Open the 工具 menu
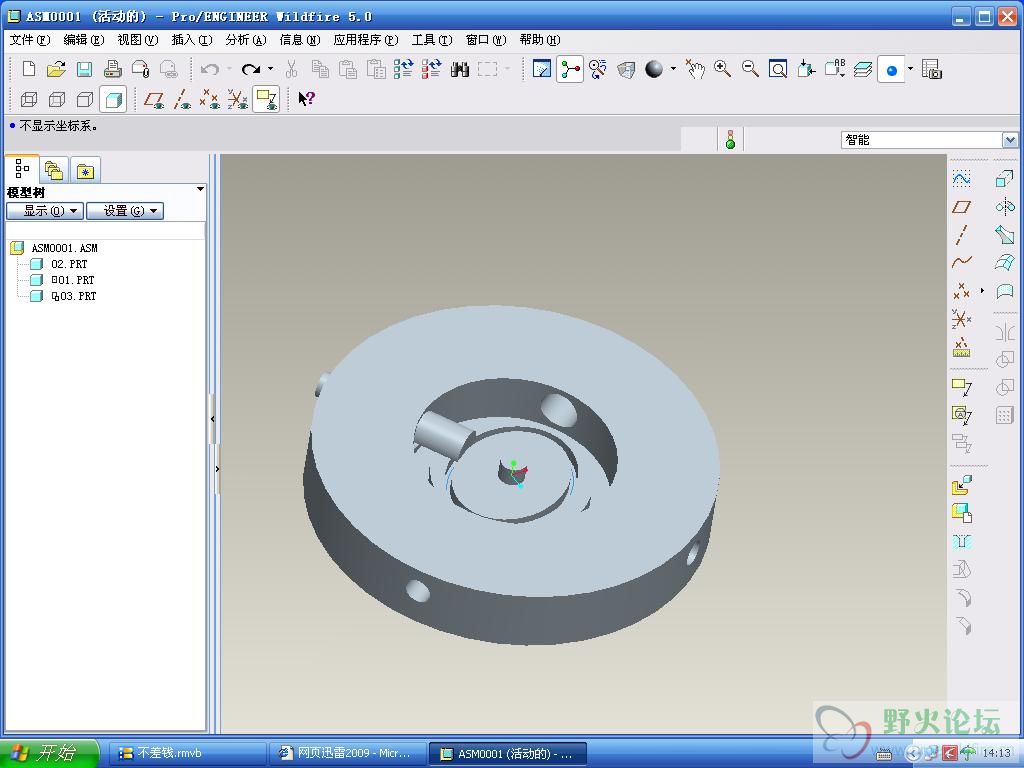This screenshot has height=768, width=1024. pyautogui.click(x=432, y=40)
